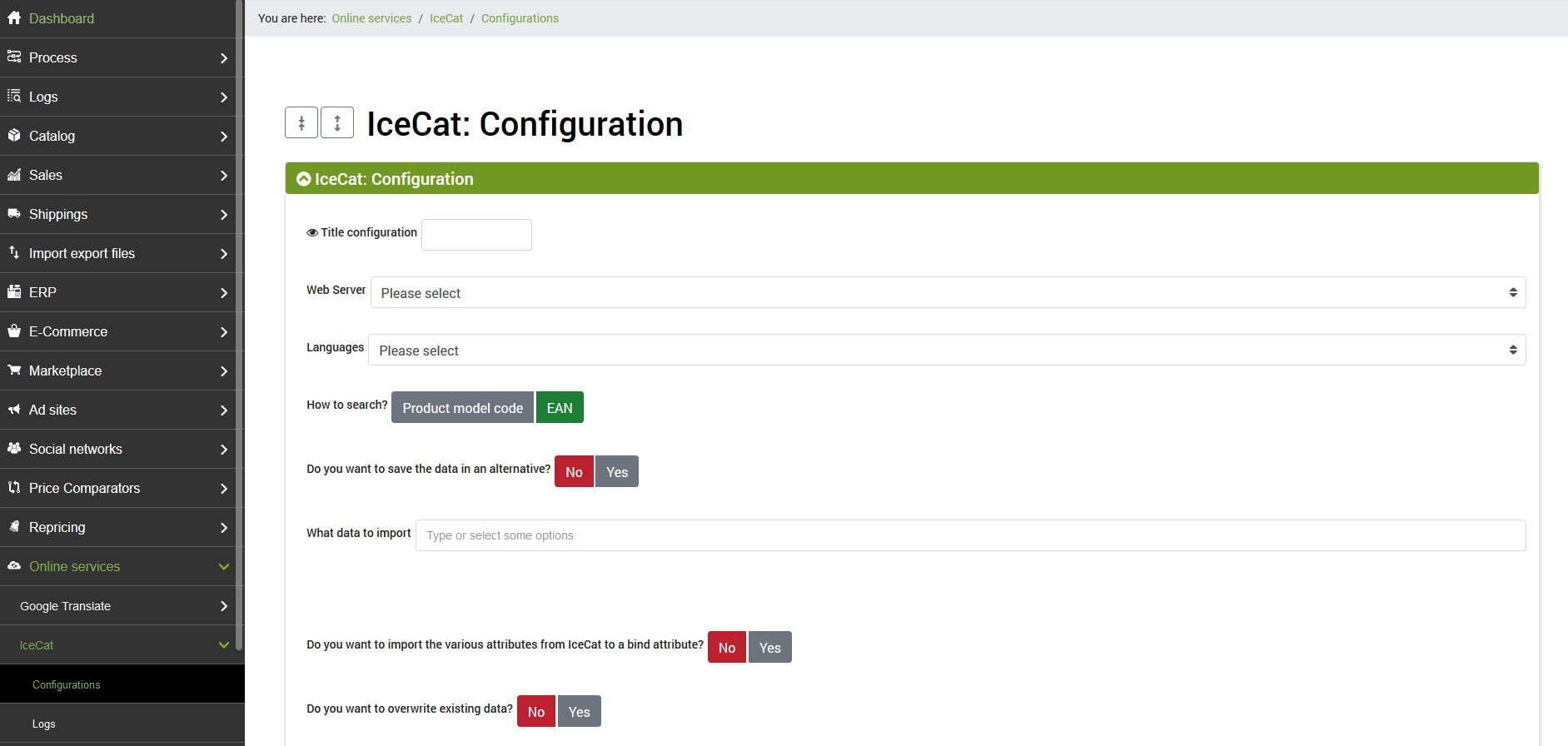Click the Catalog box icon

pyautogui.click(x=13, y=135)
